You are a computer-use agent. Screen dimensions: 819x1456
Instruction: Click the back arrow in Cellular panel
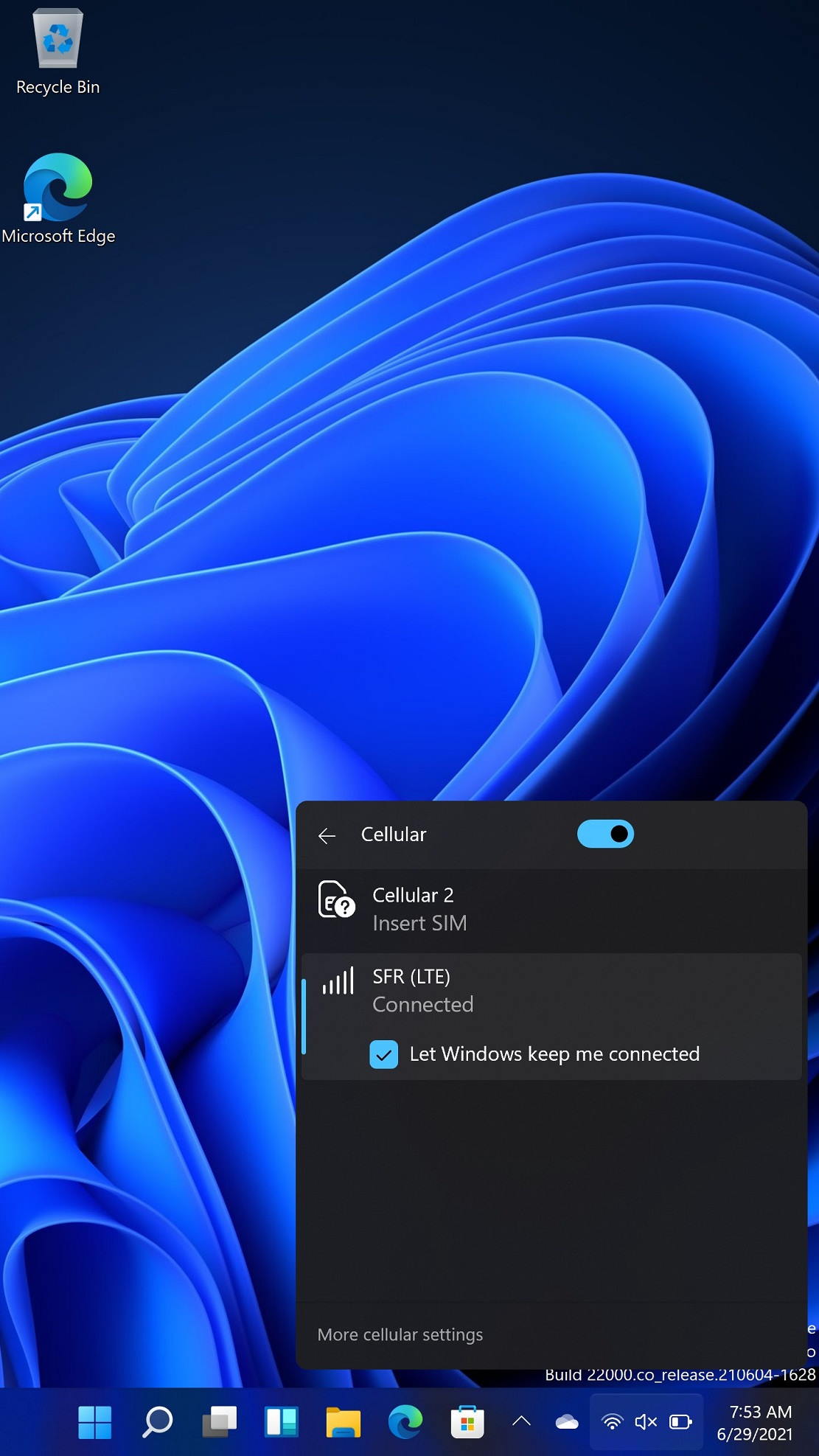327,835
